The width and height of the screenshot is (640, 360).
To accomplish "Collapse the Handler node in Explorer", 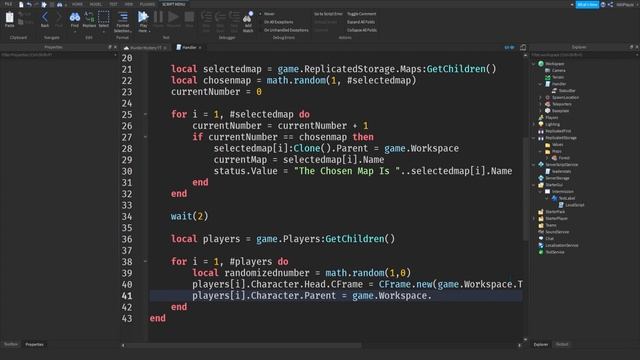I will [540, 84].
